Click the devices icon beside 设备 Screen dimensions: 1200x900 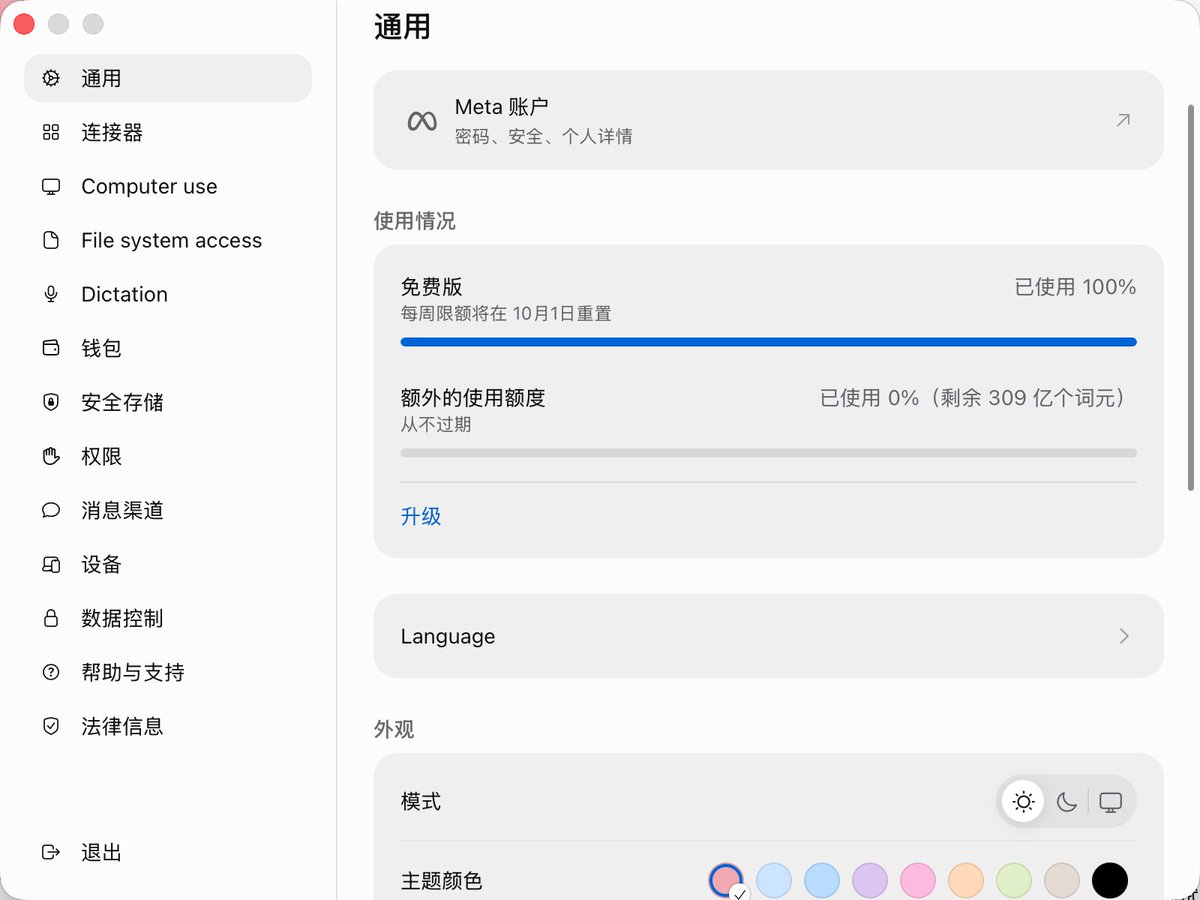point(51,564)
